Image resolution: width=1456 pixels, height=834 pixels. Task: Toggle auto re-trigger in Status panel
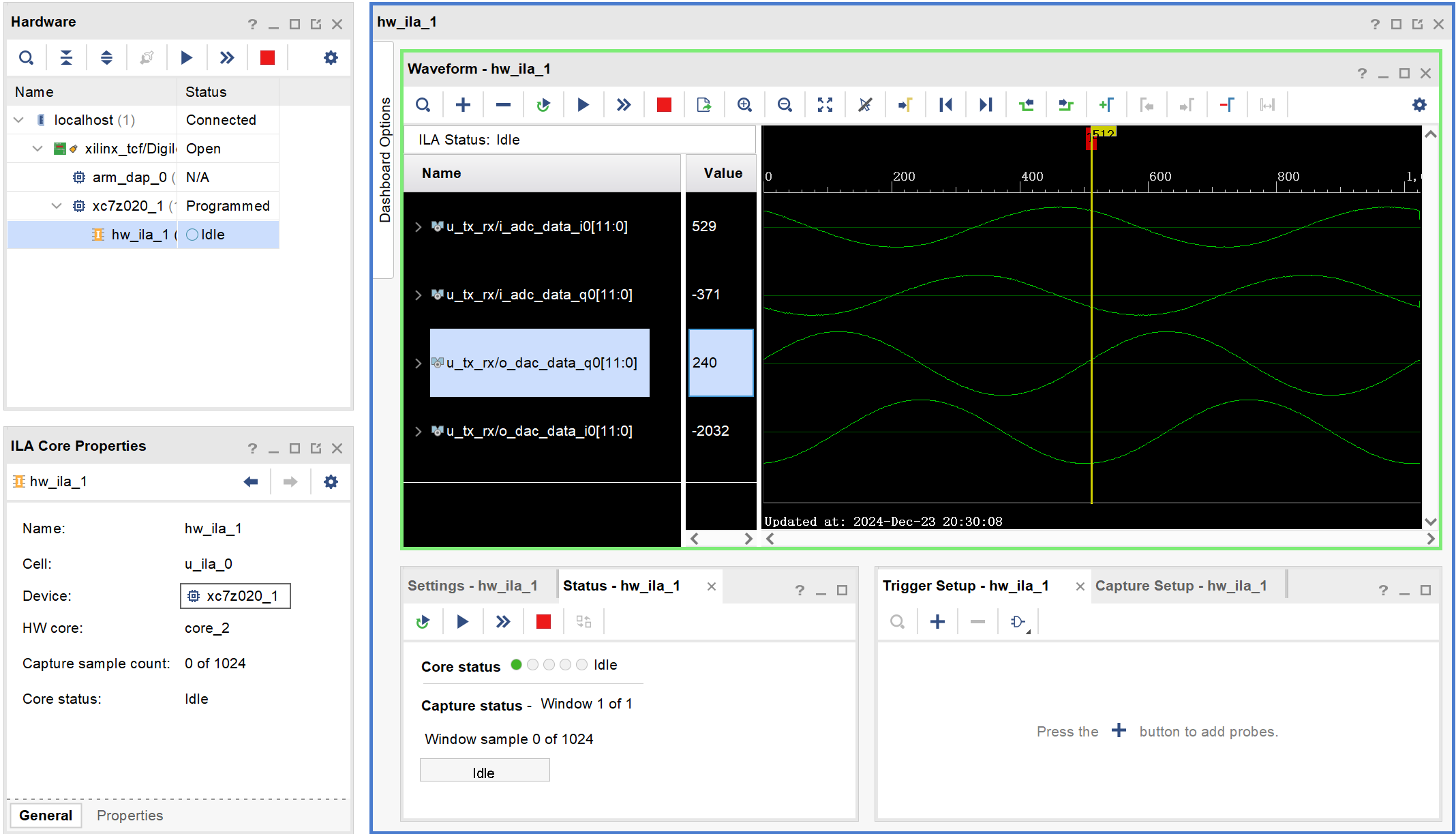[423, 622]
